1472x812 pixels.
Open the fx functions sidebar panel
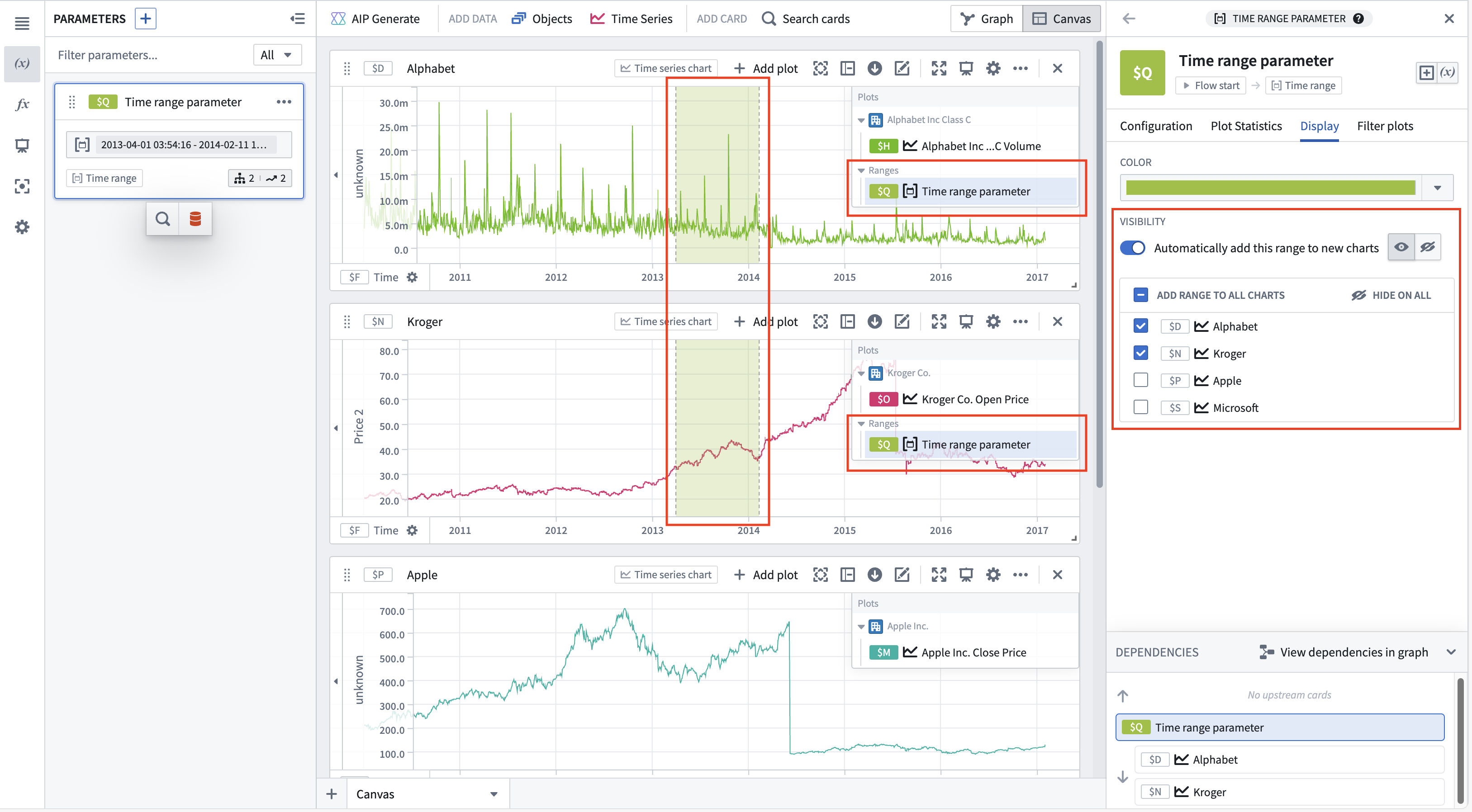coord(22,104)
